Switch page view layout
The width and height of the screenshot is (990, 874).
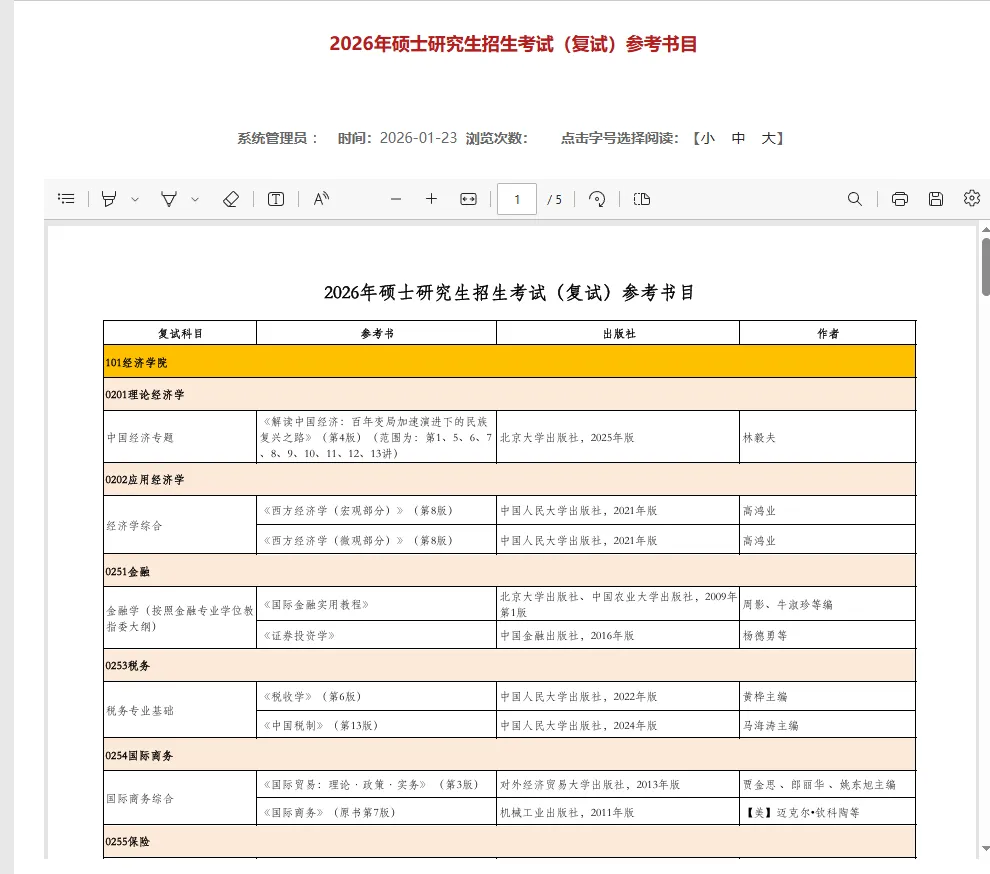[641, 199]
